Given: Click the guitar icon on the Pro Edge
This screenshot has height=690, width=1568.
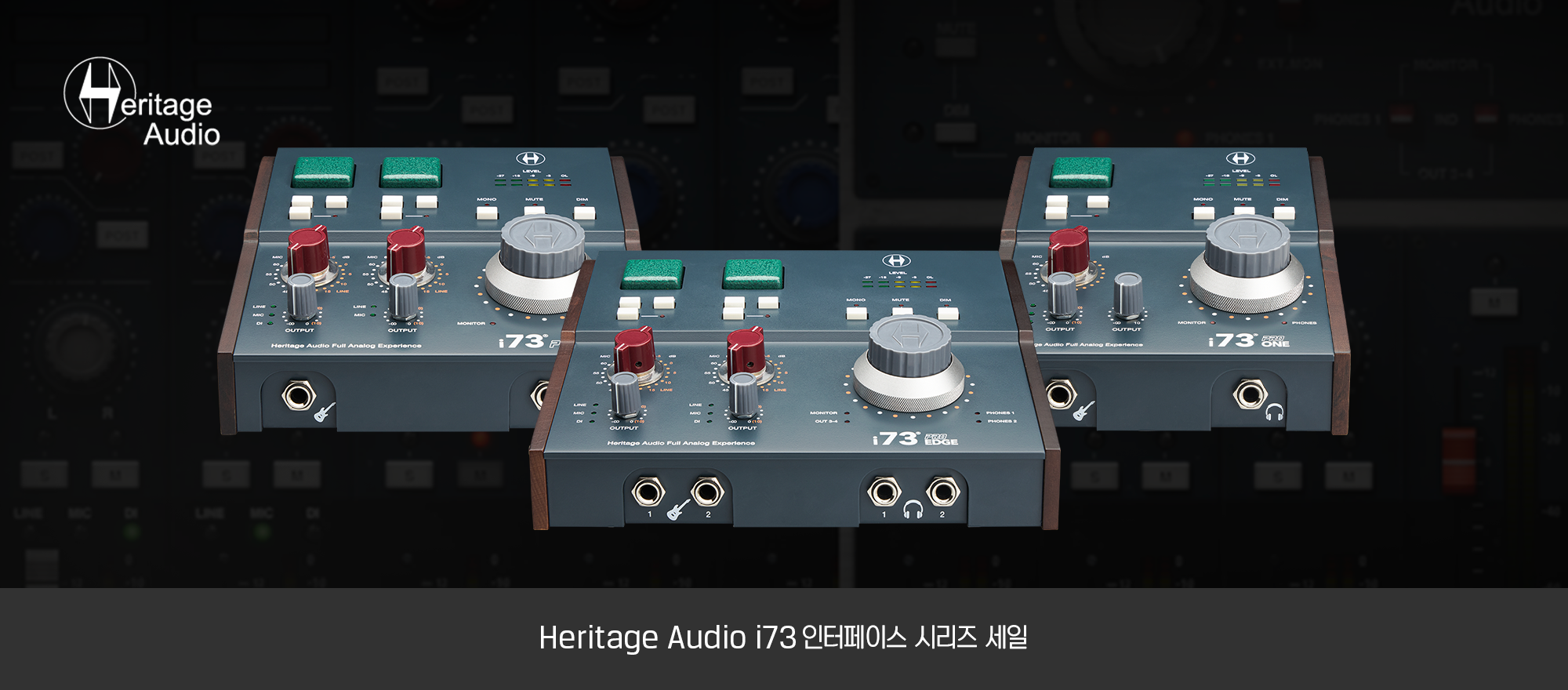Looking at the screenshot, I should point(677,510).
